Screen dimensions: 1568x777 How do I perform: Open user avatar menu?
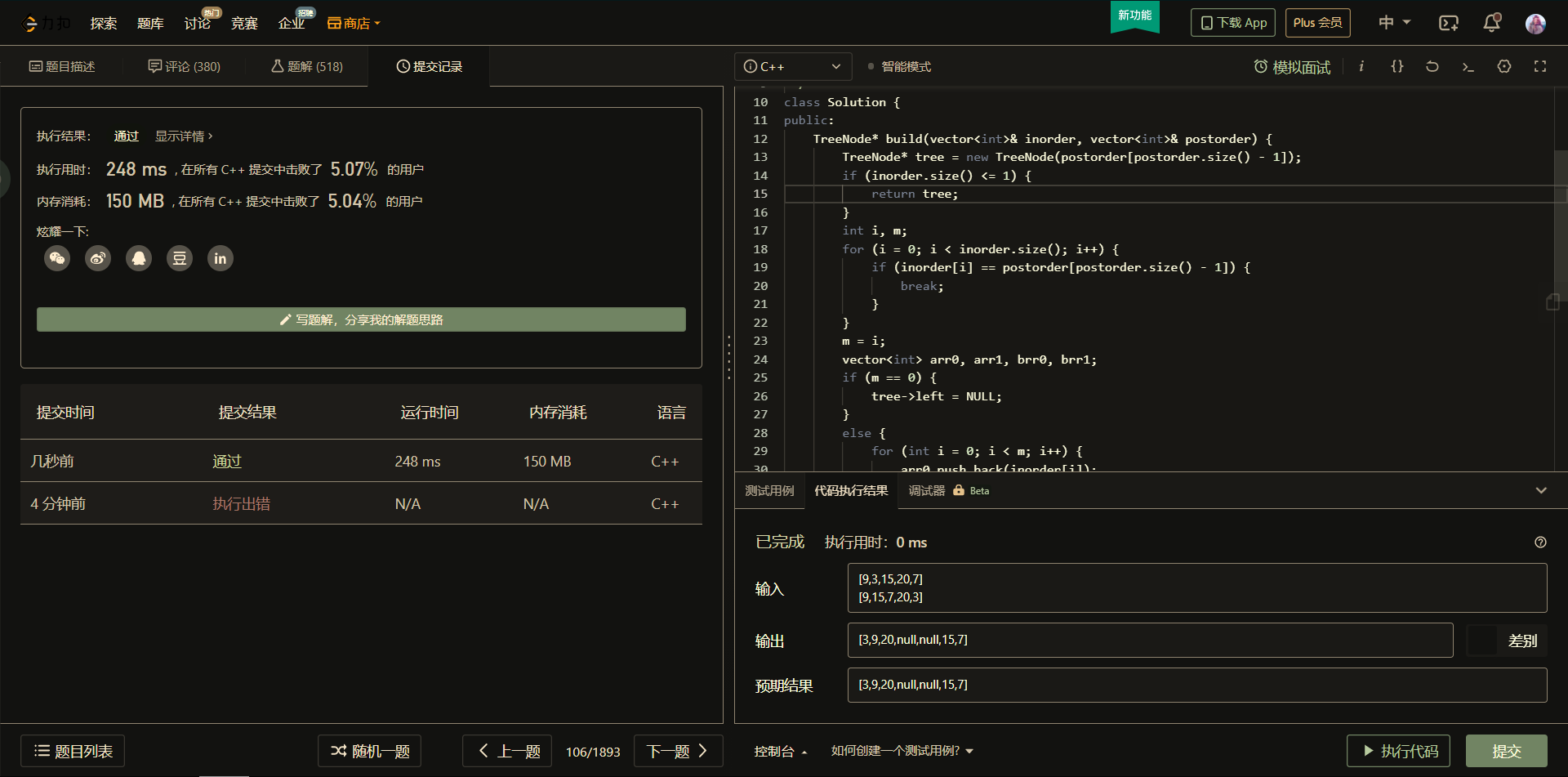tap(1535, 24)
